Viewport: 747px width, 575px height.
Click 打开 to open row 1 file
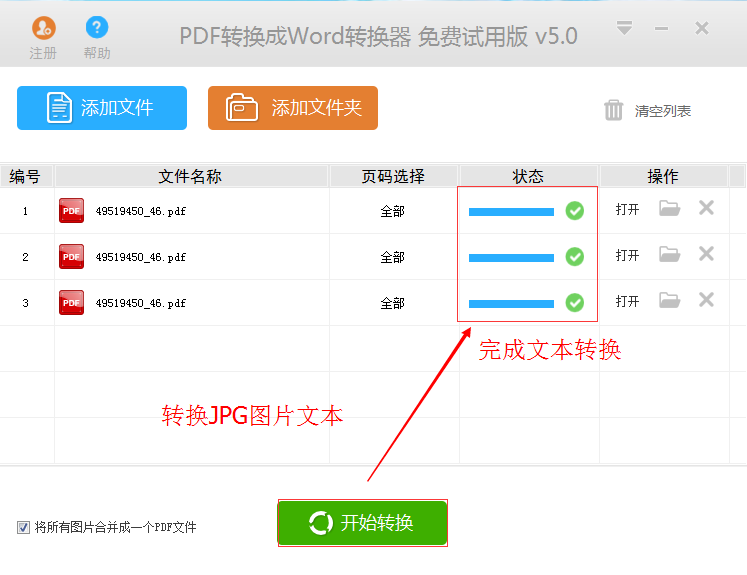click(627, 209)
